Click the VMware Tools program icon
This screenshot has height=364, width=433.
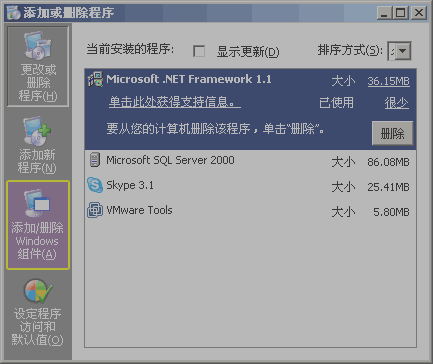pos(95,210)
